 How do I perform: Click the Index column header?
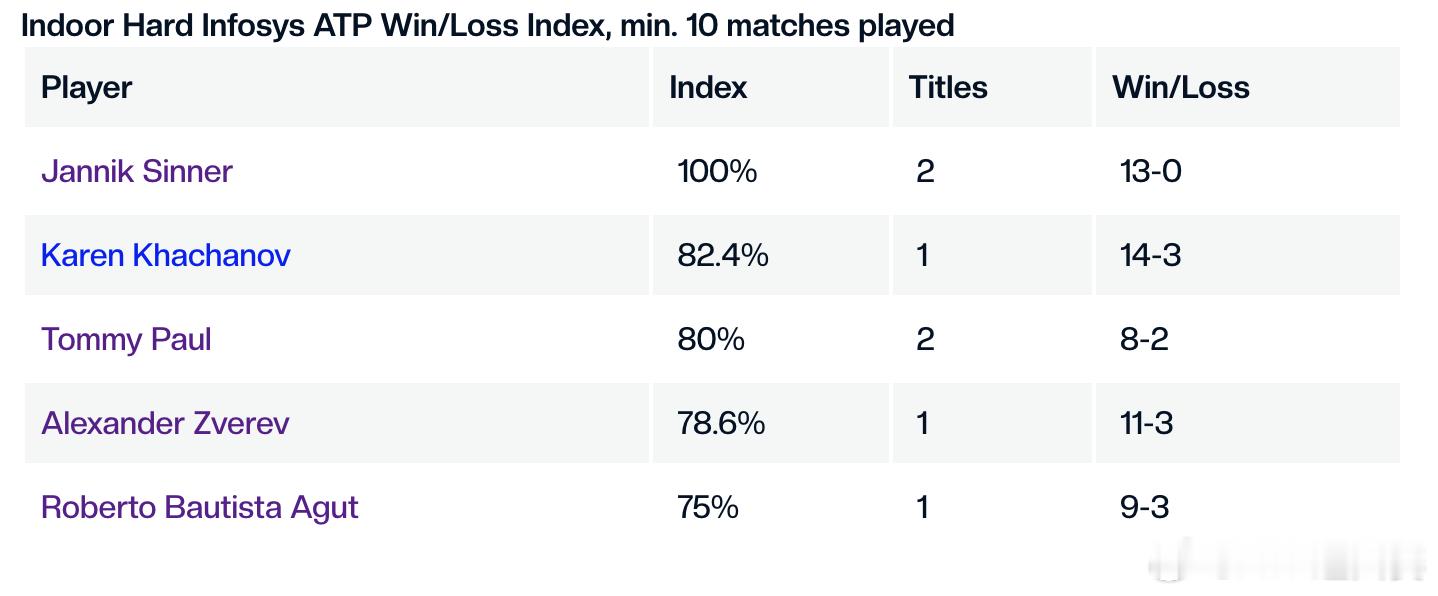708,87
